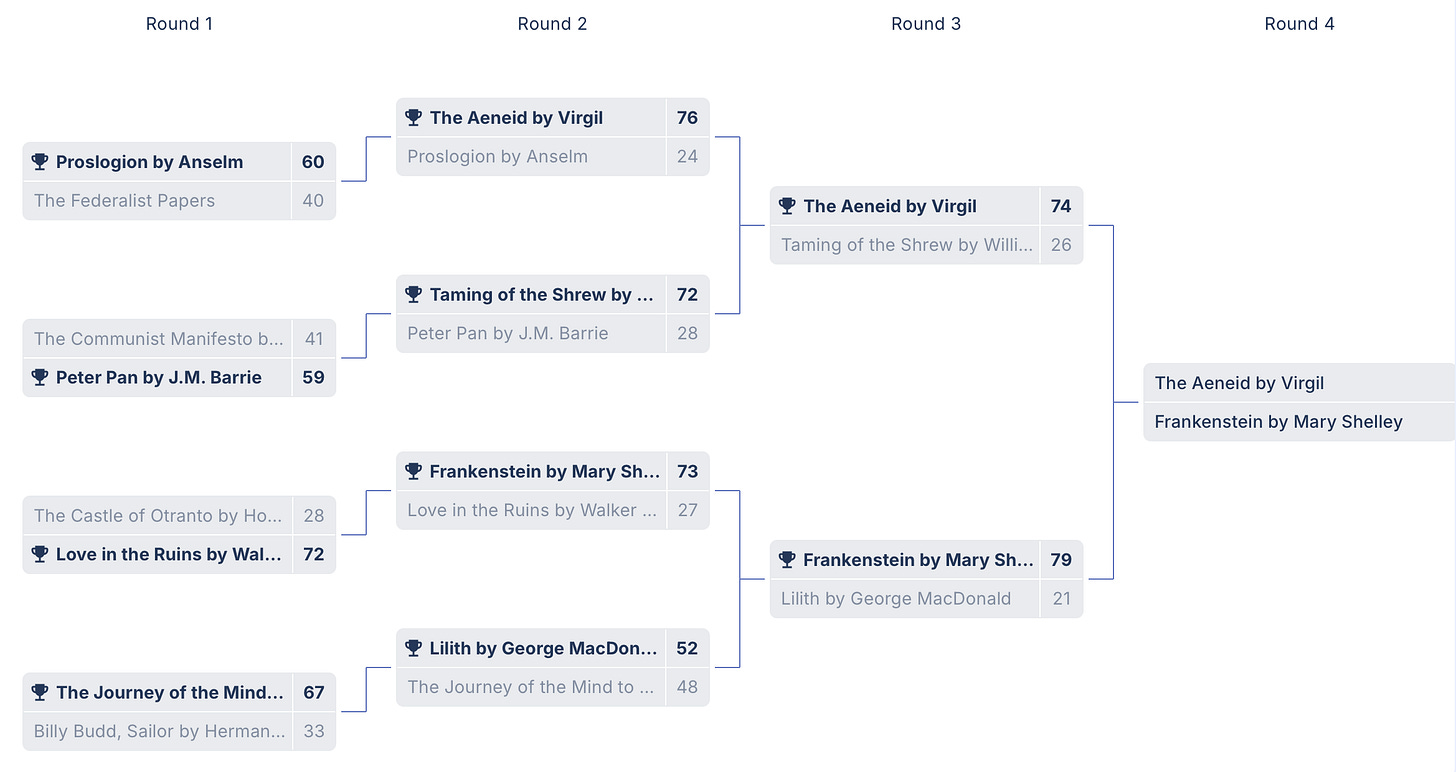Click Lilith losing entry in Round 3
The height and width of the screenshot is (772, 1456).
point(926,599)
